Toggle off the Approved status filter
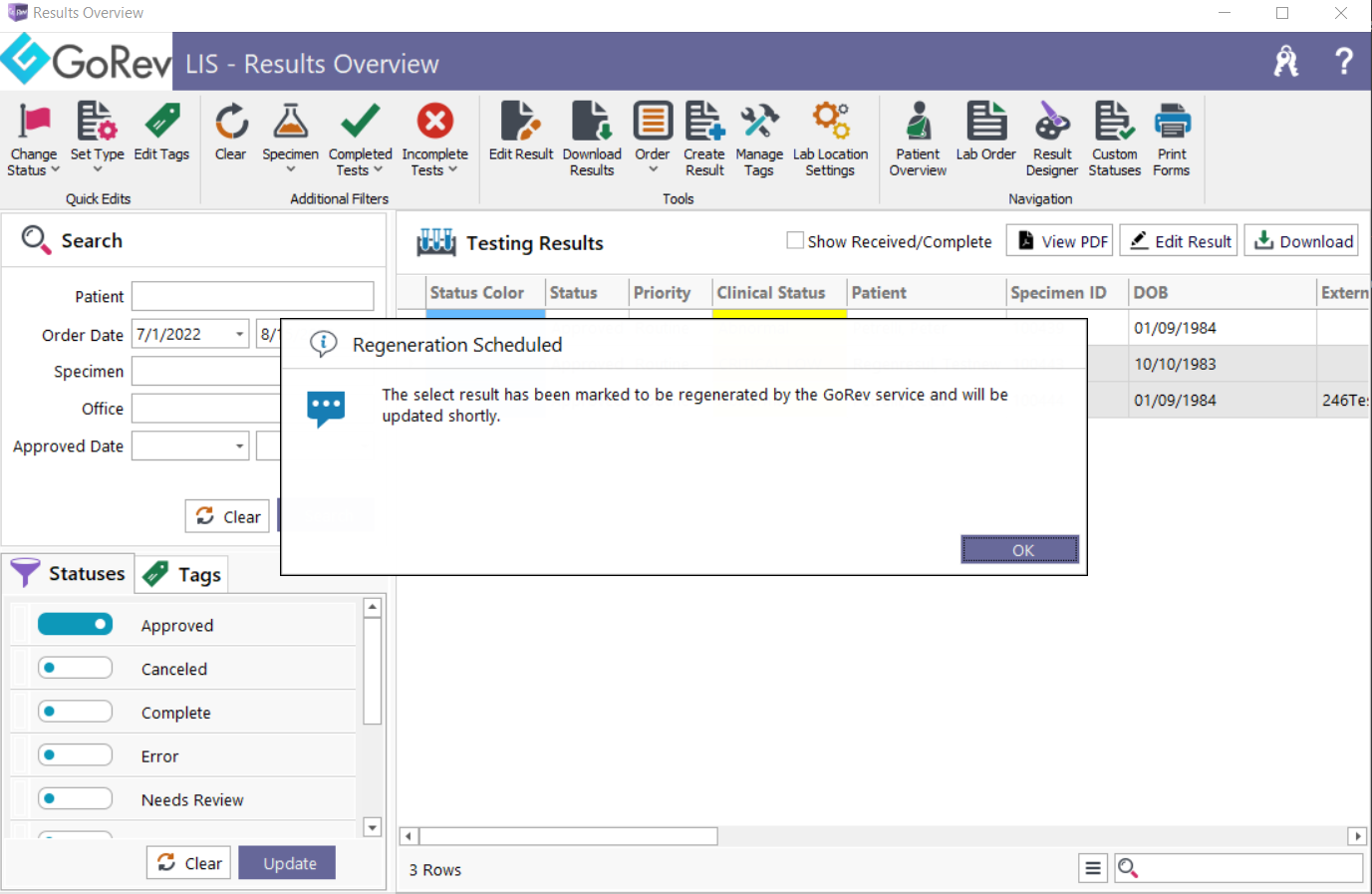Viewport: 1372px width, 894px height. [75, 624]
